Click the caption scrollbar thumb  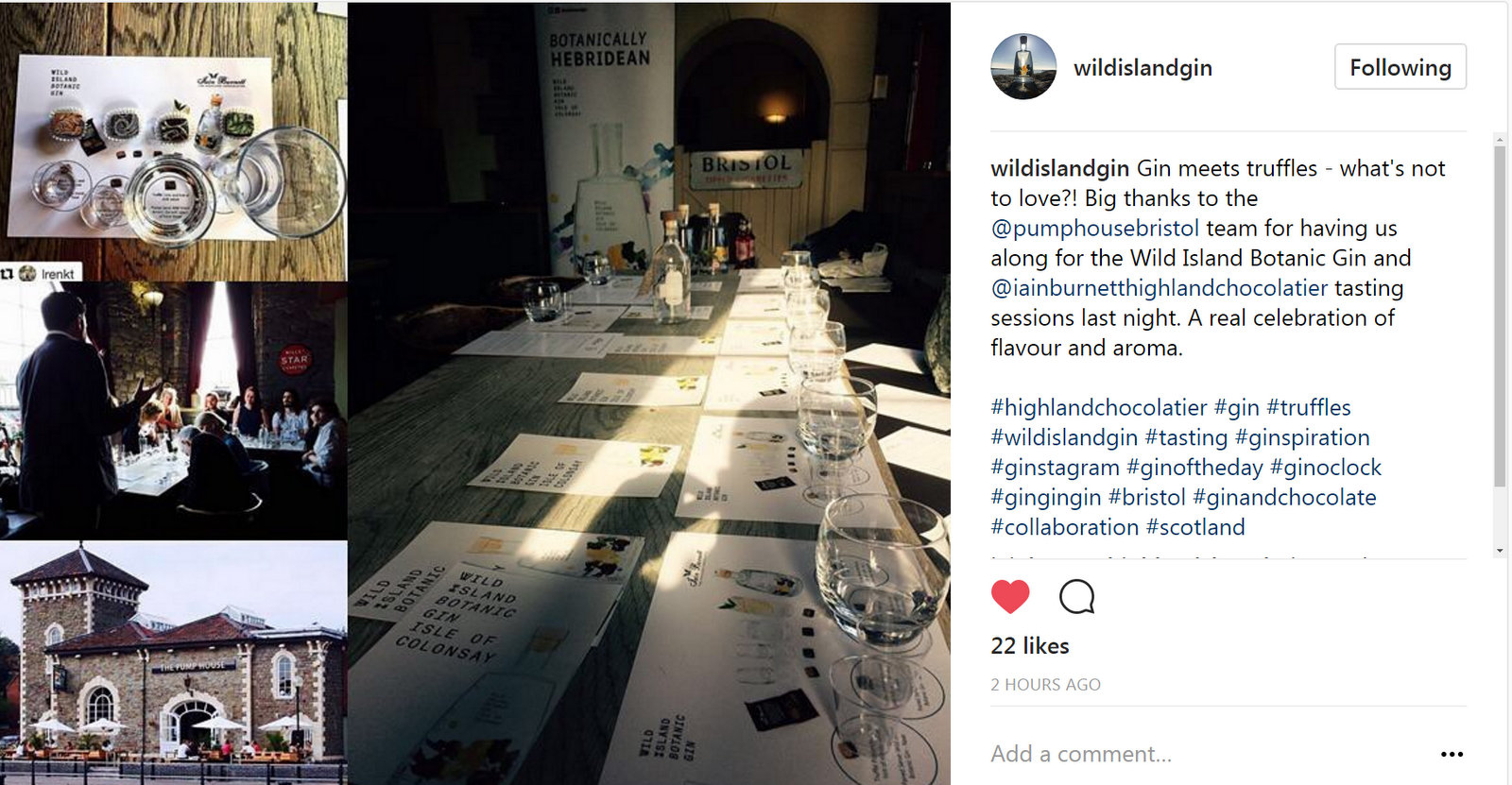1500,316
